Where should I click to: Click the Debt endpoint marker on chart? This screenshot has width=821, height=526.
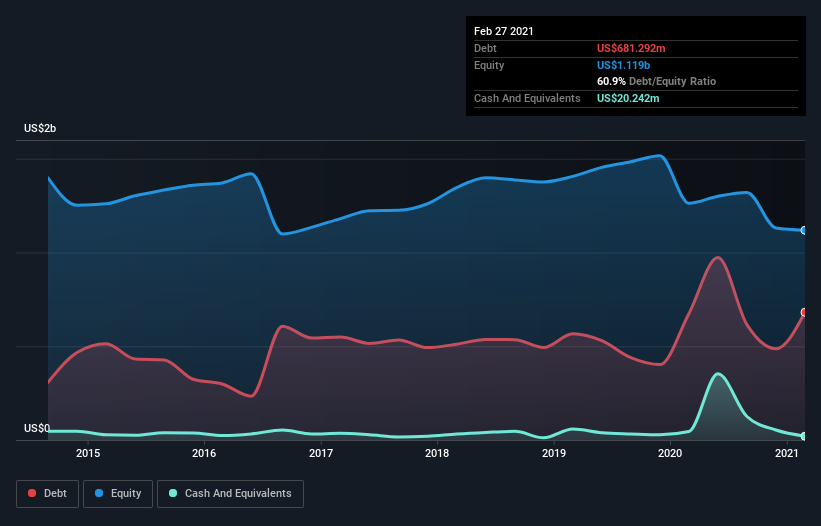click(x=804, y=312)
